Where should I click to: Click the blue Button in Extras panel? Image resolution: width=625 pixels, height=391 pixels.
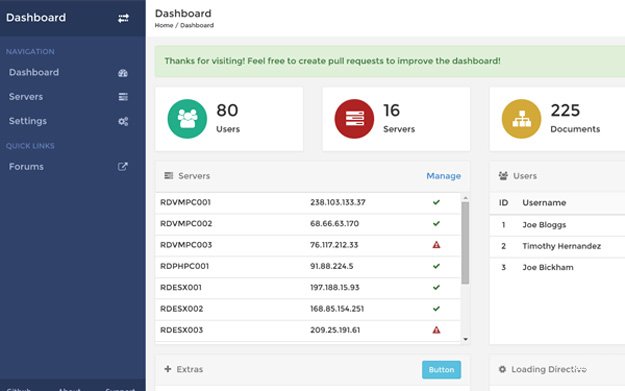[441, 369]
